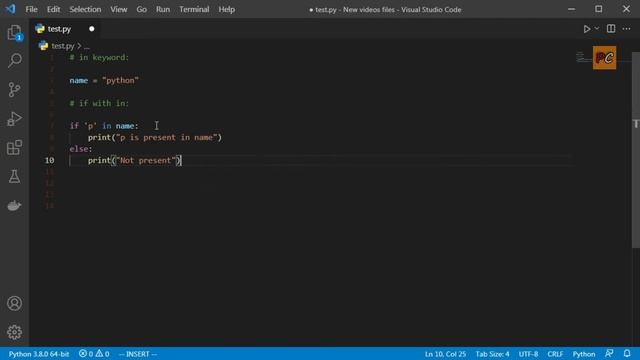Image resolution: width=640 pixels, height=360 pixels.
Task: Open the Accounts menu
Action: click(14, 303)
